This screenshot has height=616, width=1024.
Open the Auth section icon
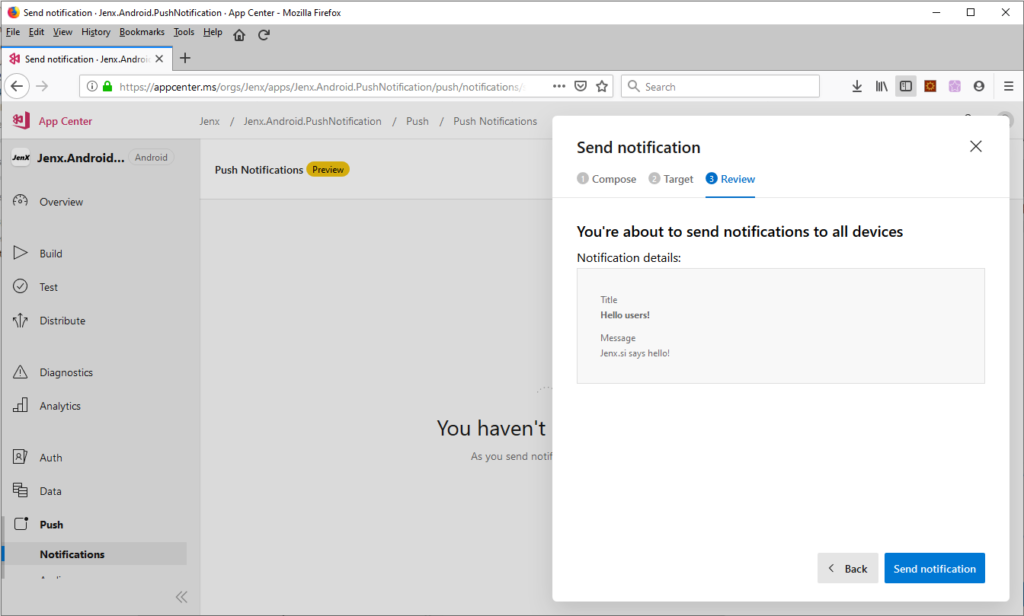click(20, 457)
